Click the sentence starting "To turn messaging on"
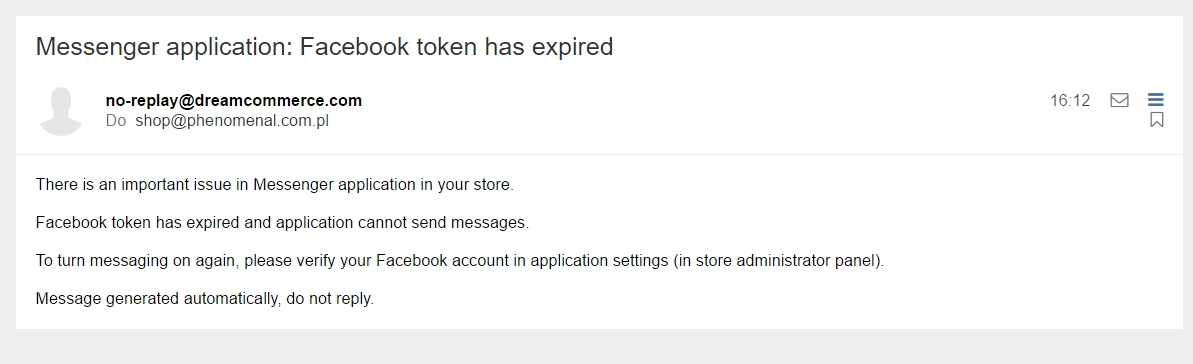 [x=460, y=260]
